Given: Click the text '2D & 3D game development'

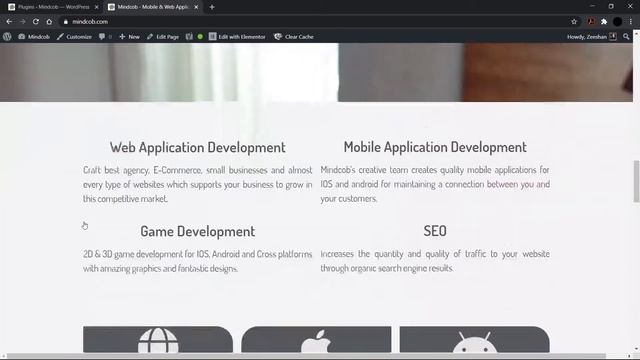Looking at the screenshot, I should click(x=133, y=254).
